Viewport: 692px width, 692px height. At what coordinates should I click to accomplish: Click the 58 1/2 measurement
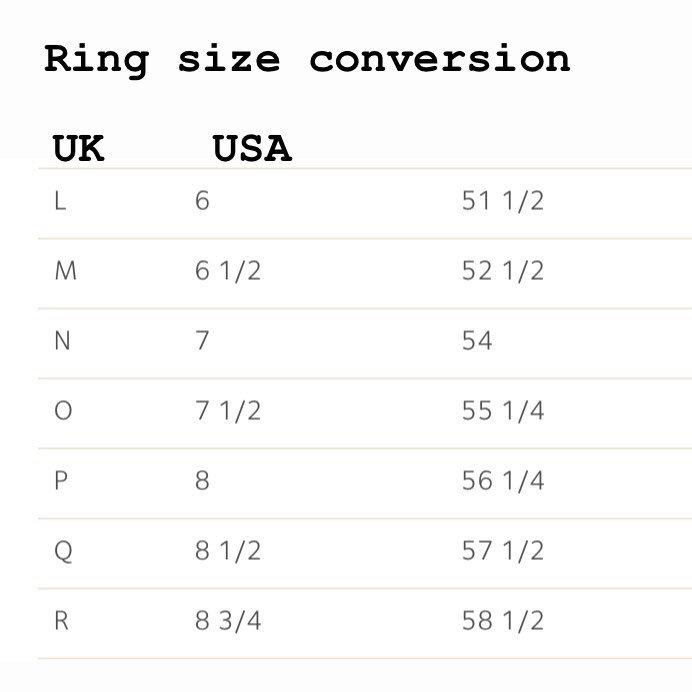(502, 621)
